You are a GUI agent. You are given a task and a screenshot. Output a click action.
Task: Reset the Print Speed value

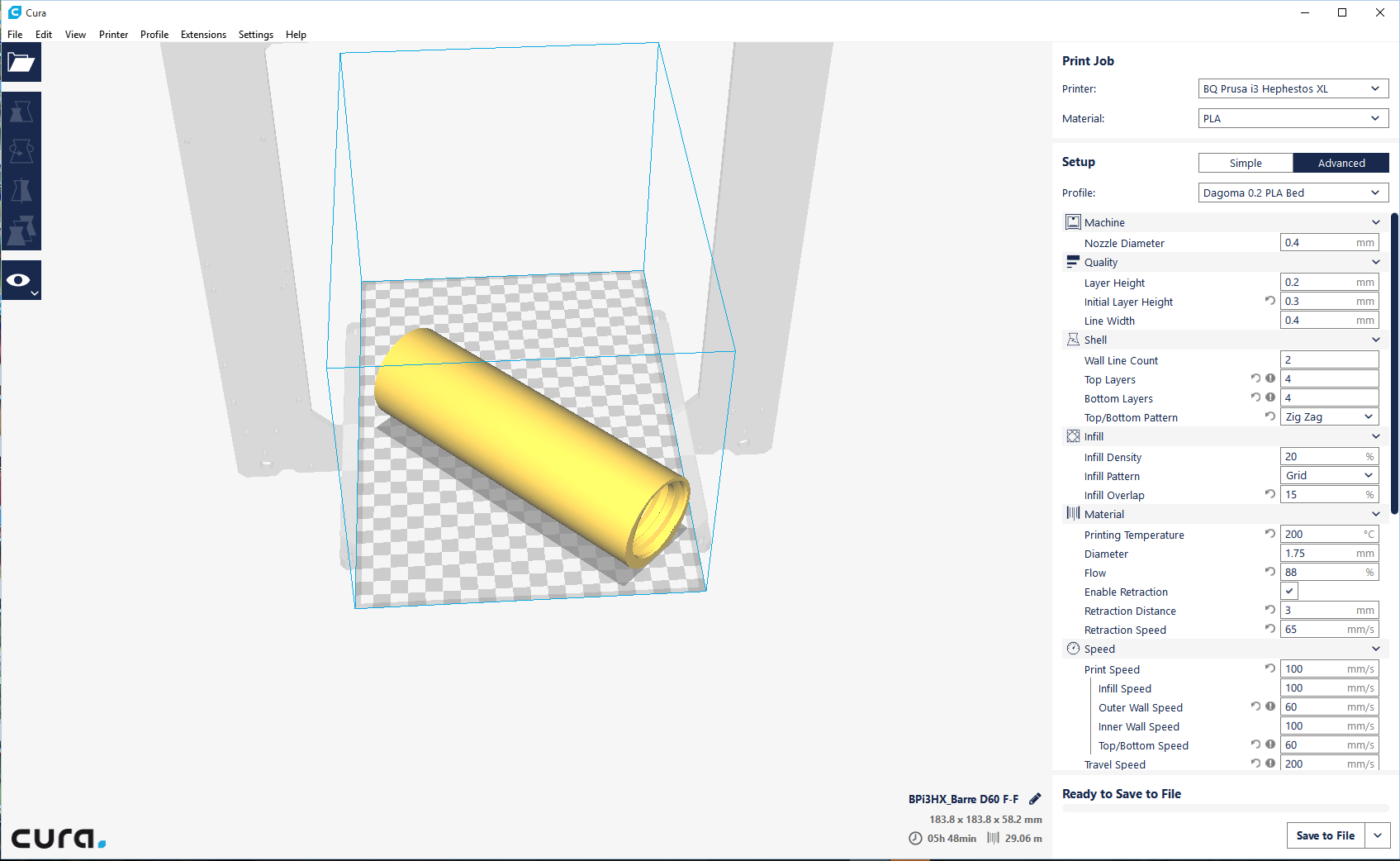click(1270, 668)
